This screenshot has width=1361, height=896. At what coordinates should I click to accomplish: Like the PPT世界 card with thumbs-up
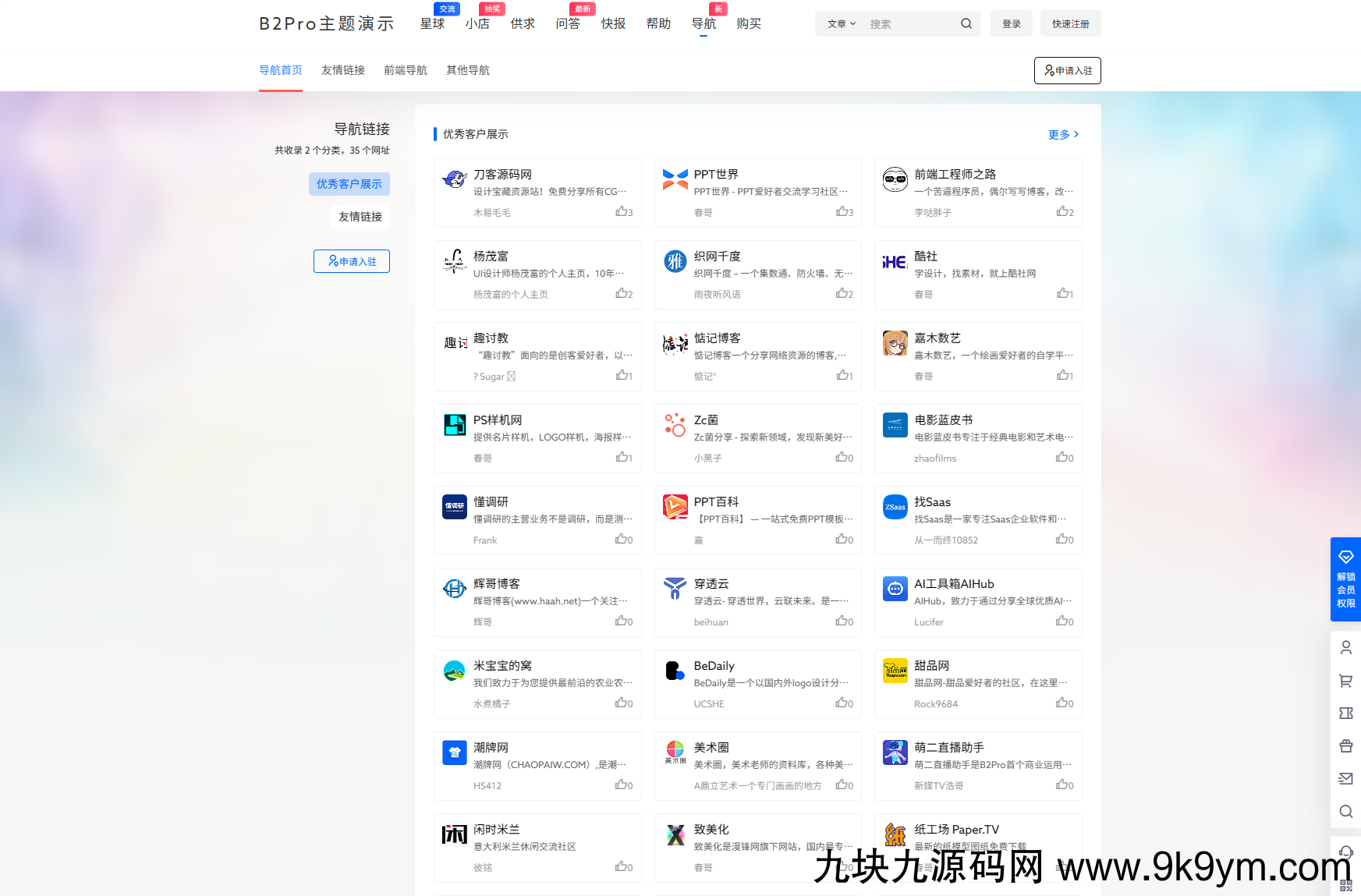(x=844, y=212)
